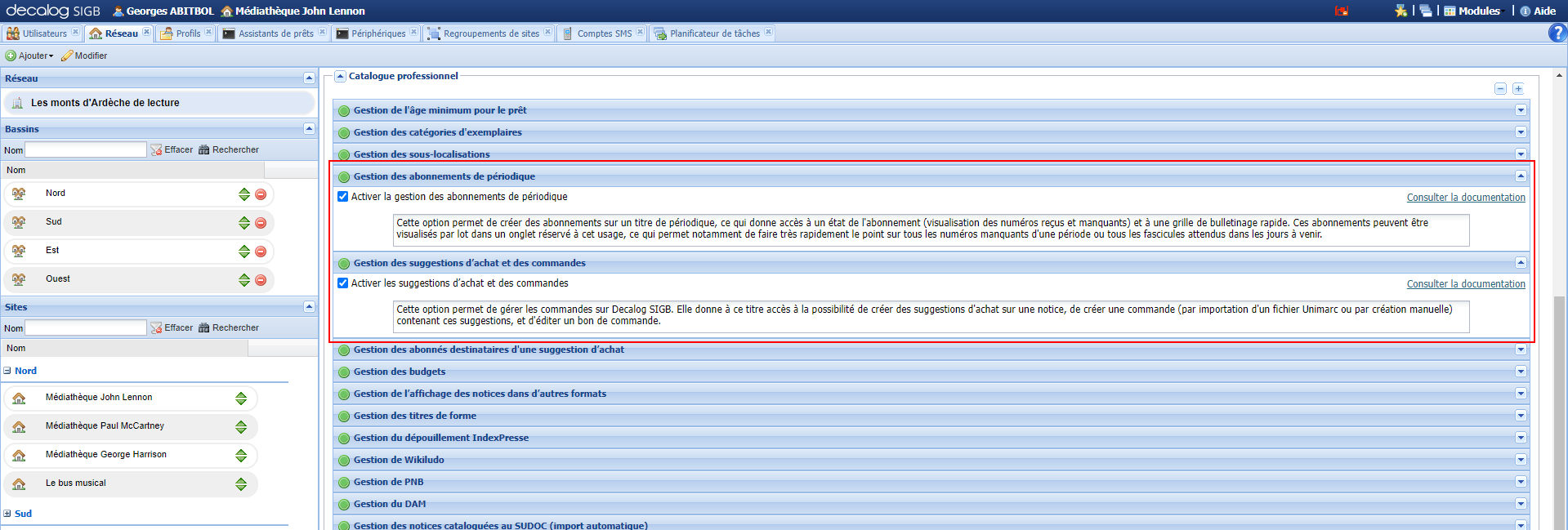Viewport: 1568px width, 530px height.
Task: Uncheck Activer les suggestions d'achat et commandes
Action: [343, 283]
